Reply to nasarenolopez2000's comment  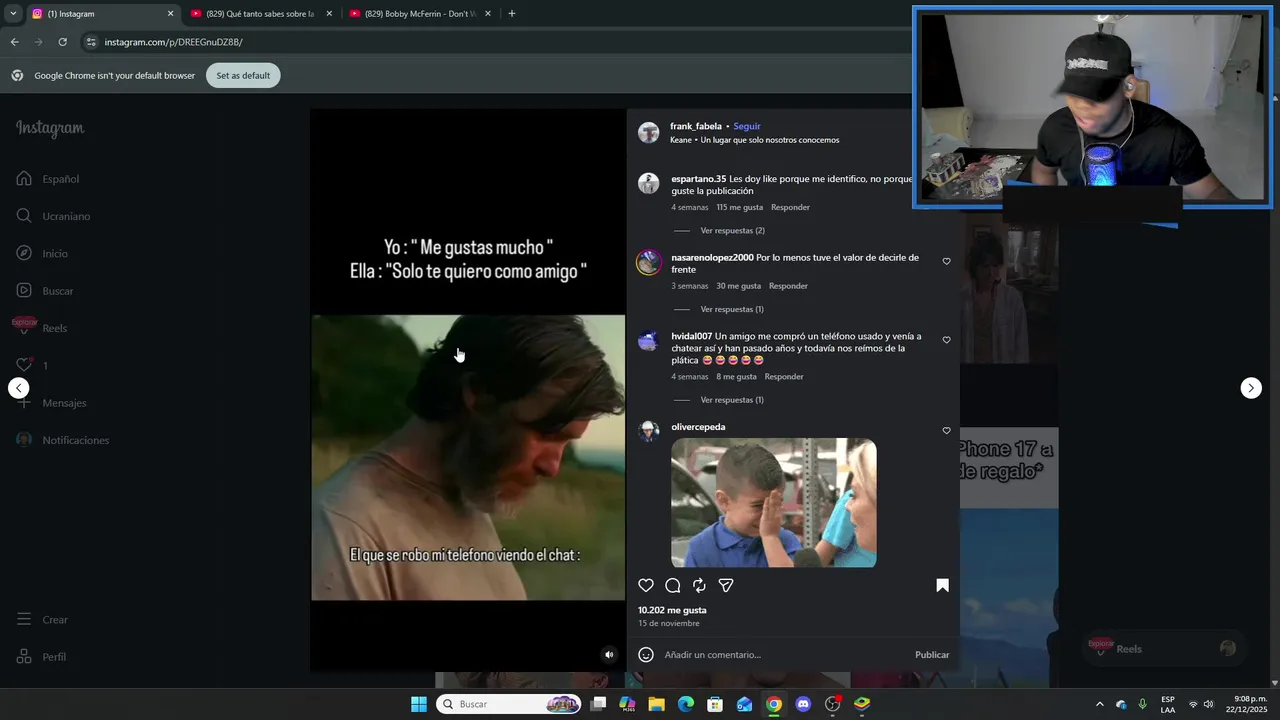tap(788, 286)
